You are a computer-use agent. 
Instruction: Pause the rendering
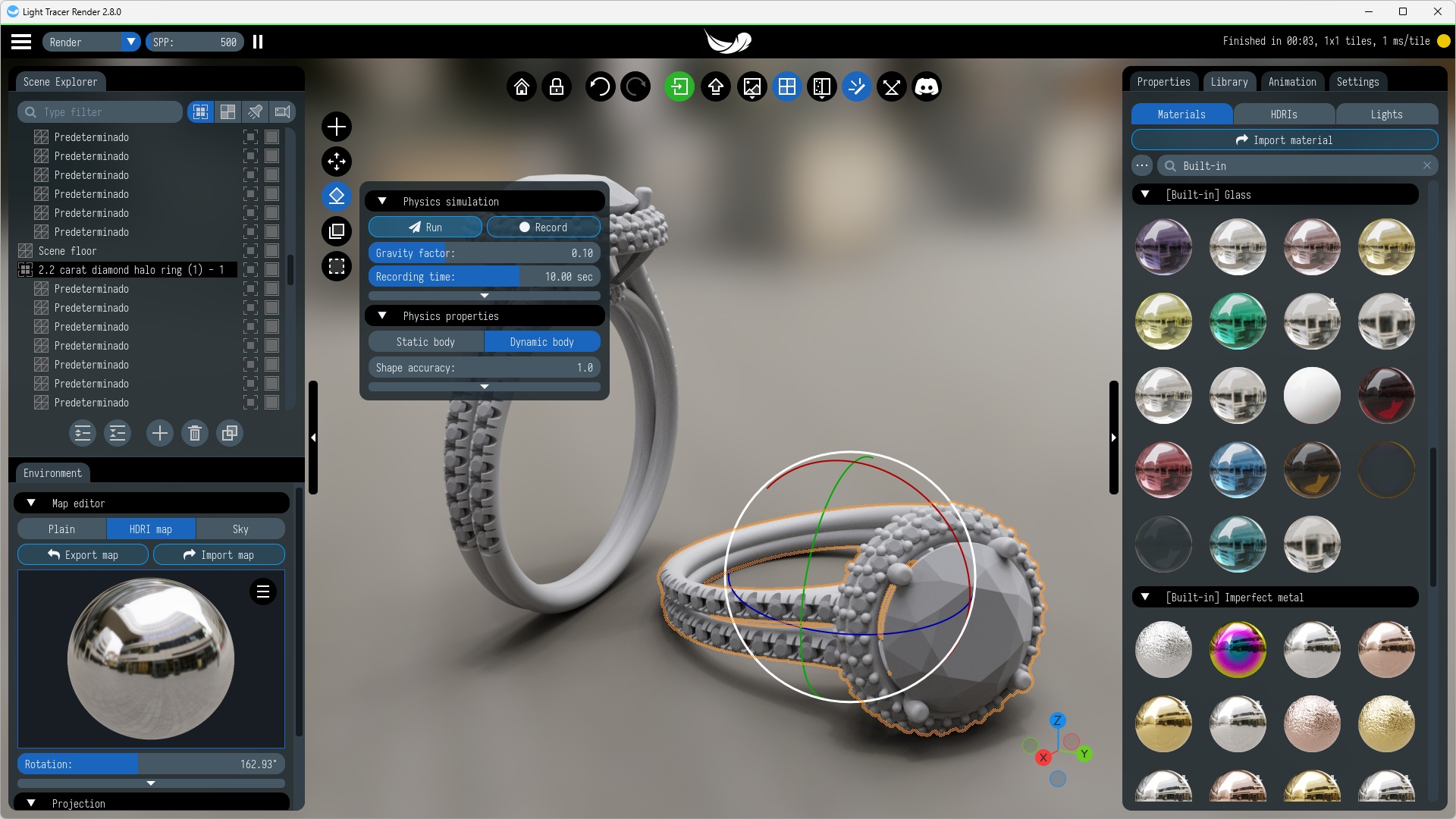(258, 42)
